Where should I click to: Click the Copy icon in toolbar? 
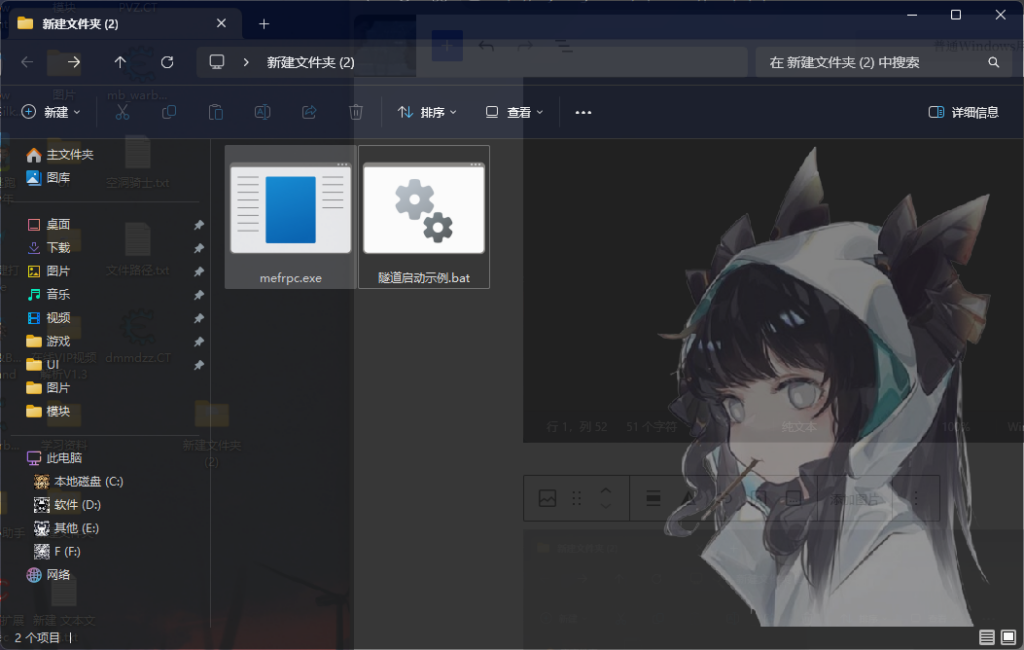pos(169,112)
